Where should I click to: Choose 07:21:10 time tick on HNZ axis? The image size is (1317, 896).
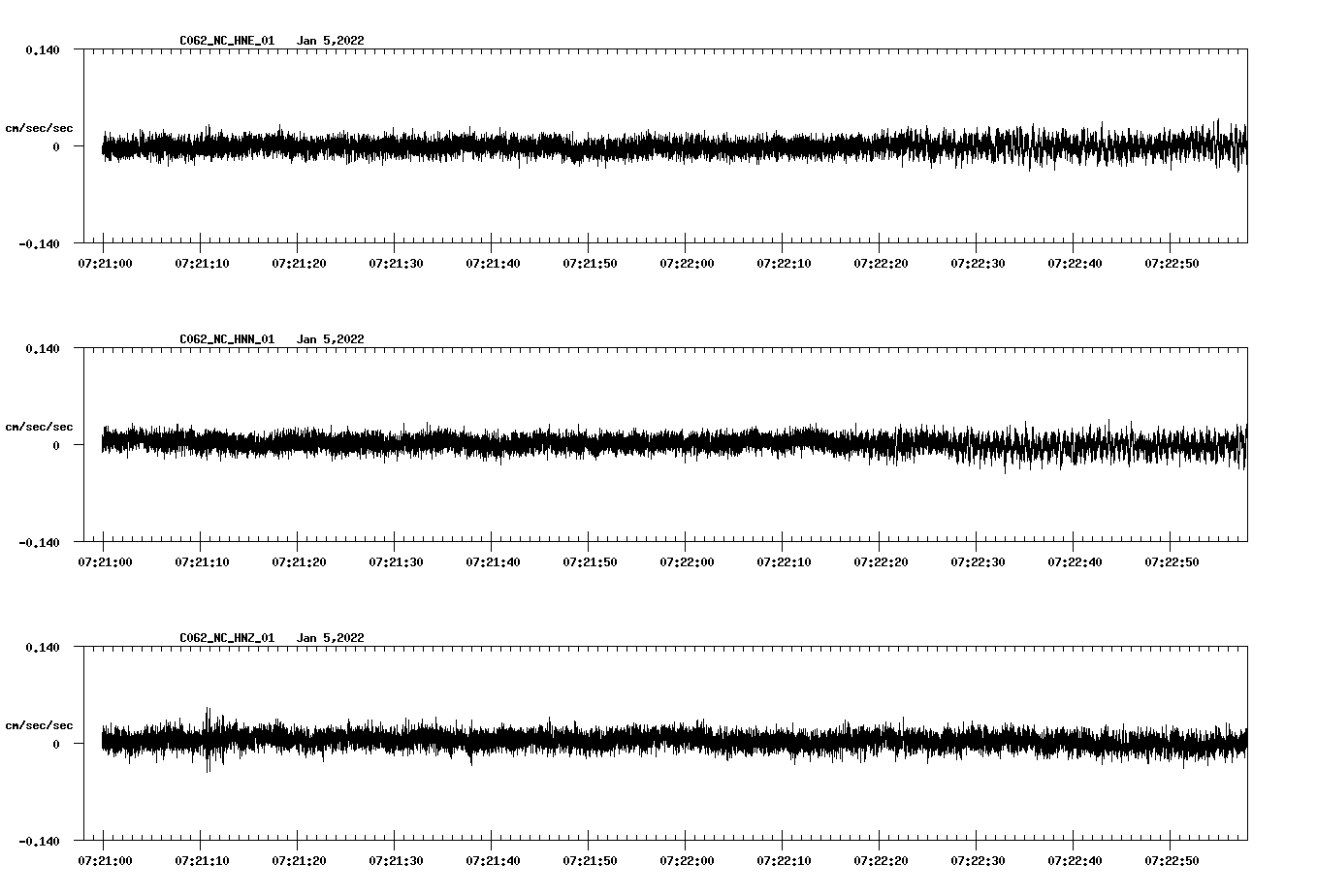202,860
